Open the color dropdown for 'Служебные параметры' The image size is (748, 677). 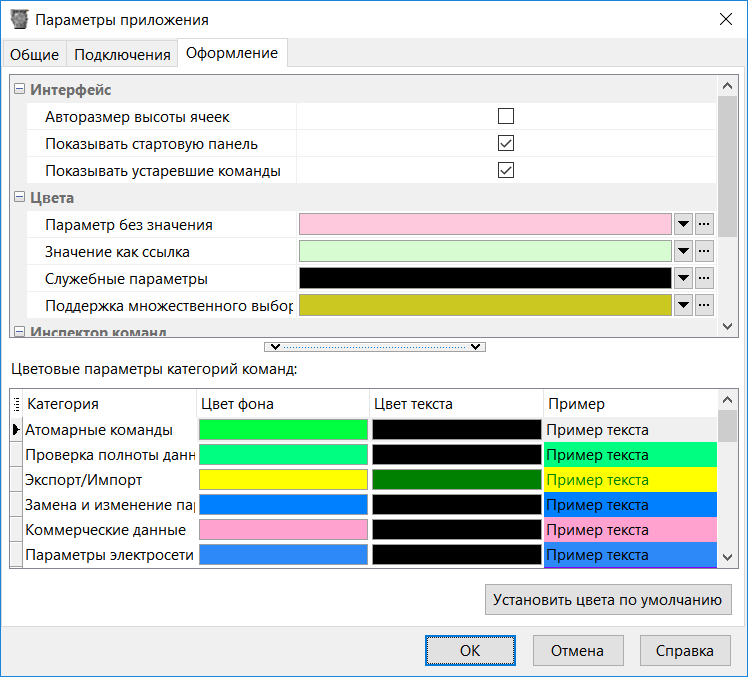pos(684,278)
